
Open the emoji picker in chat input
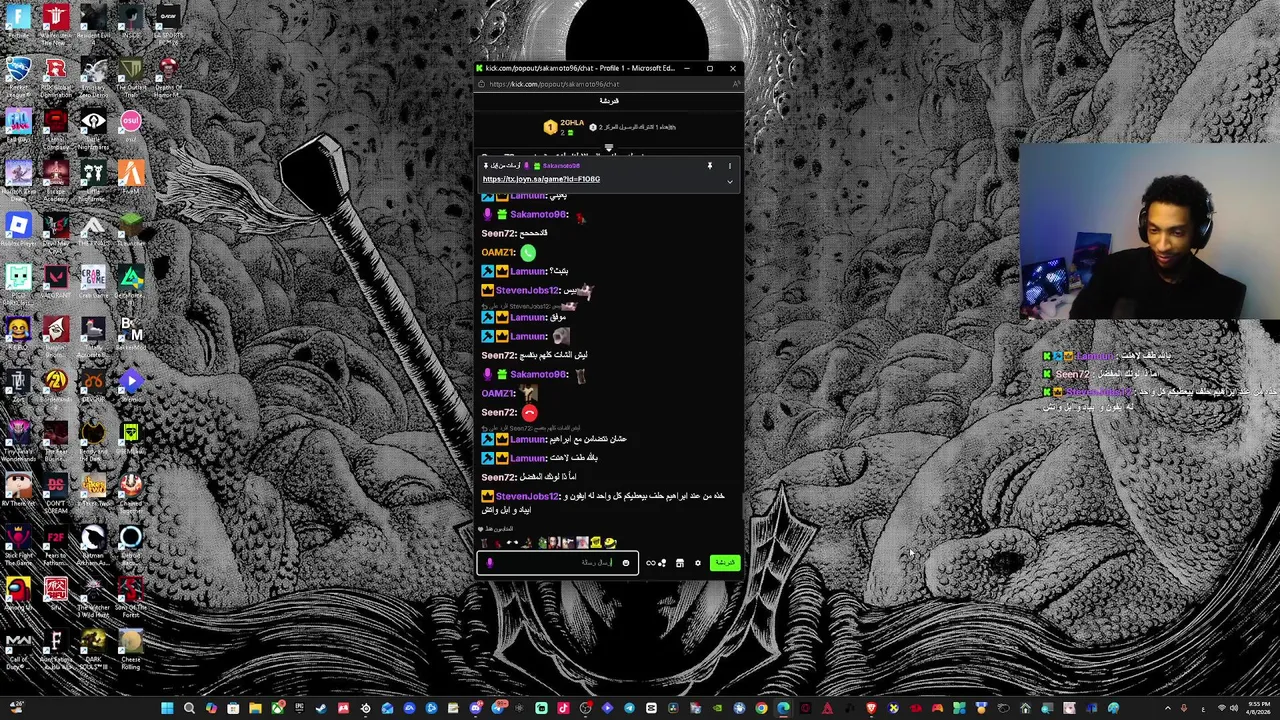click(x=626, y=563)
